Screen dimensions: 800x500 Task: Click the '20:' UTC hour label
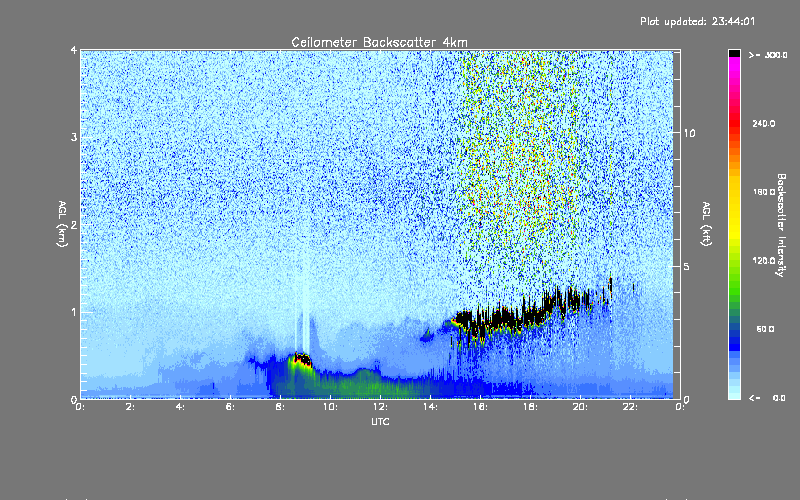(x=580, y=407)
